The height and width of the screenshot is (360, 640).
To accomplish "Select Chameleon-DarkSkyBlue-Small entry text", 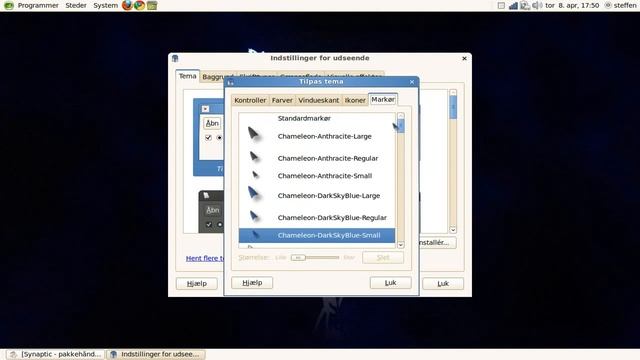I will tap(329, 236).
